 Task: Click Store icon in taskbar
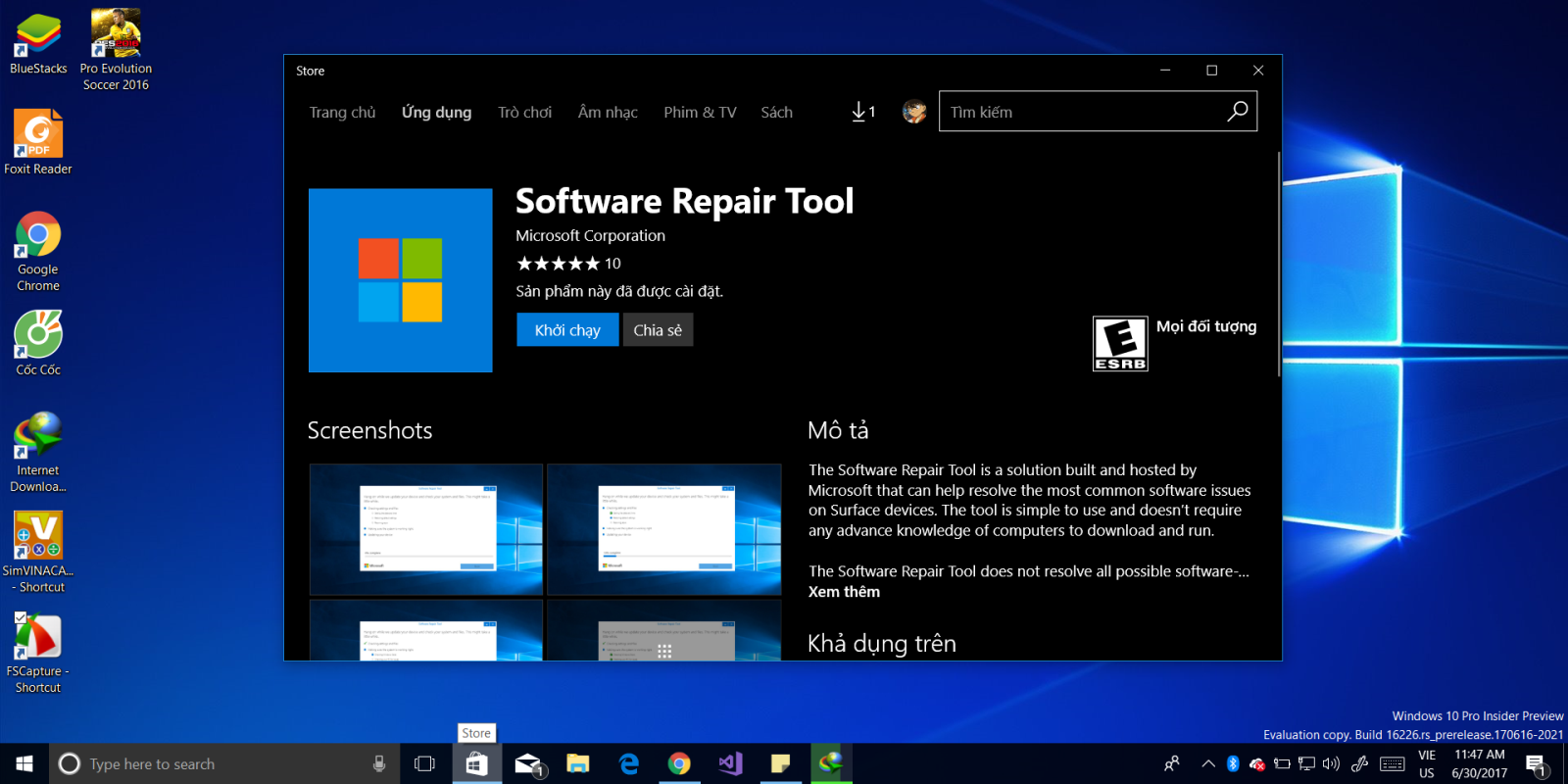[x=477, y=763]
